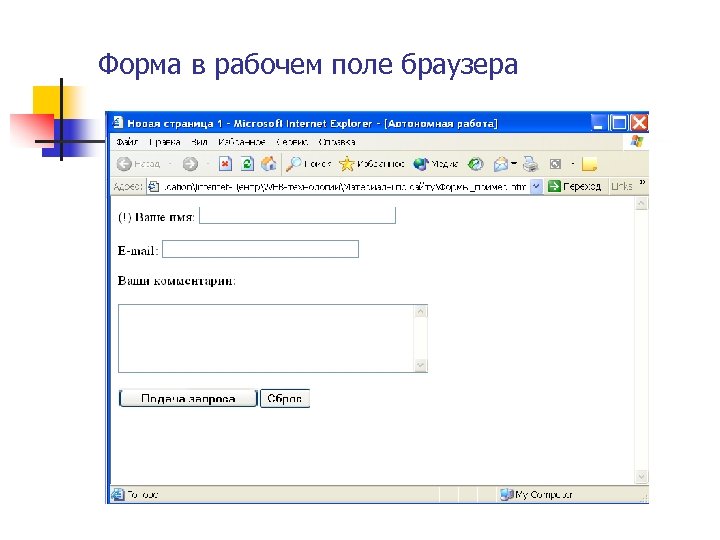The width and height of the screenshot is (720, 540).
Task: Open the Forward button history dropdown arrow
Action: [208, 164]
